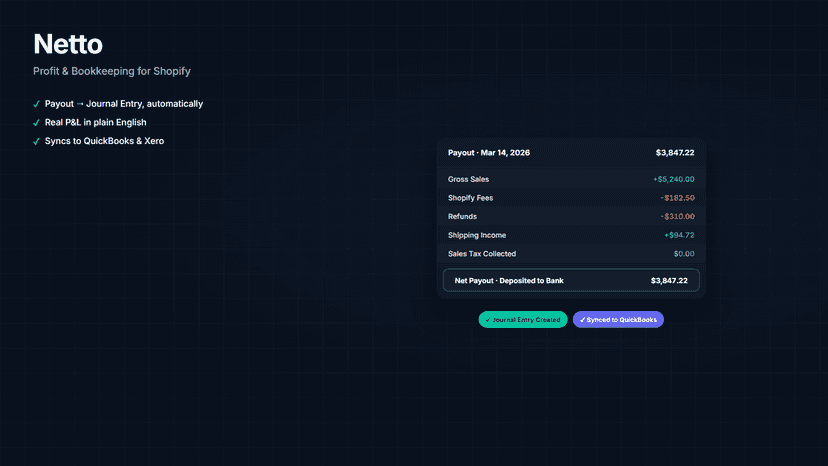This screenshot has width=828, height=466.
Task: Click the Netto title
Action: [x=68, y=44]
